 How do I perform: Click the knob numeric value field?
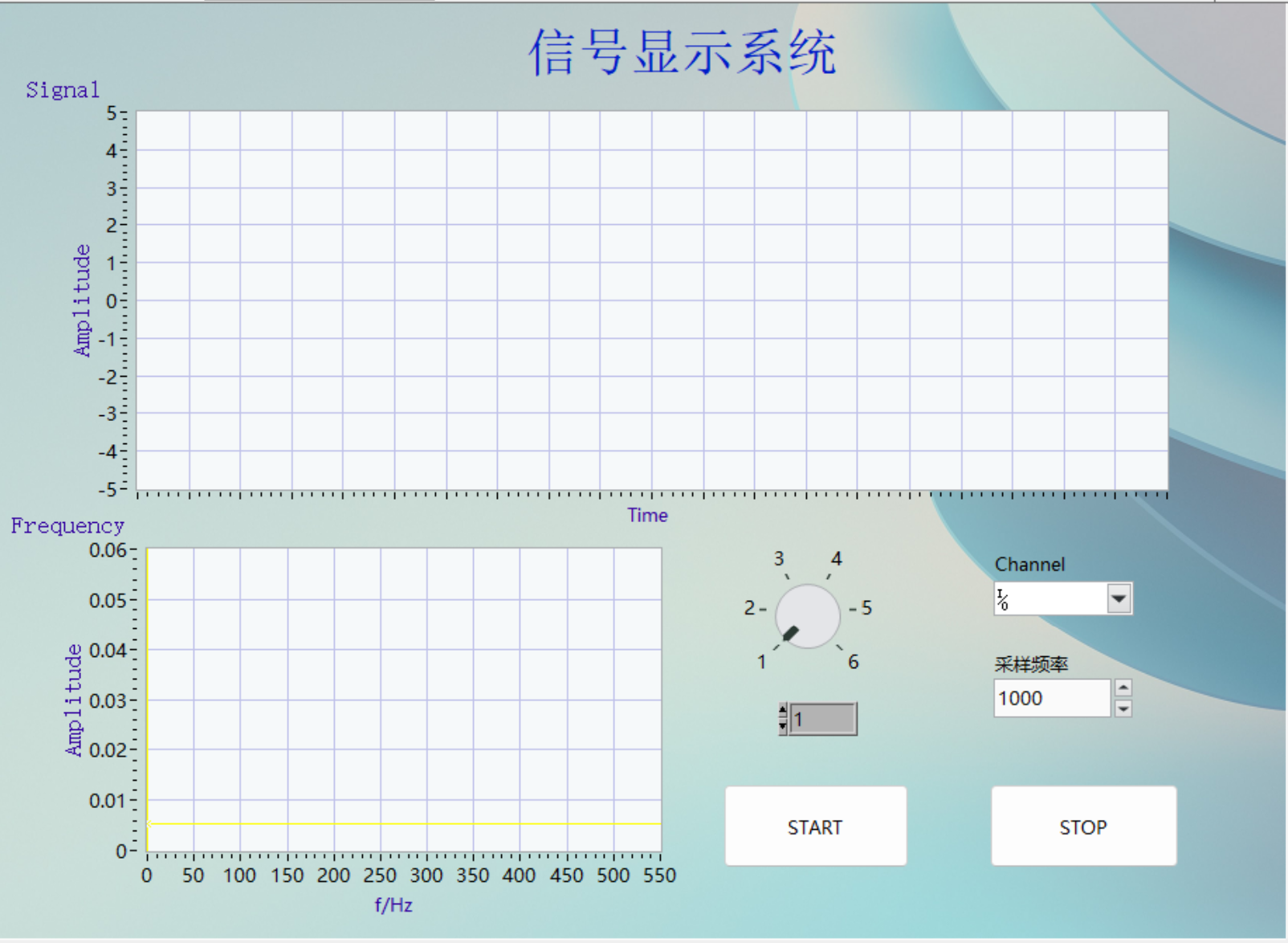pos(824,719)
